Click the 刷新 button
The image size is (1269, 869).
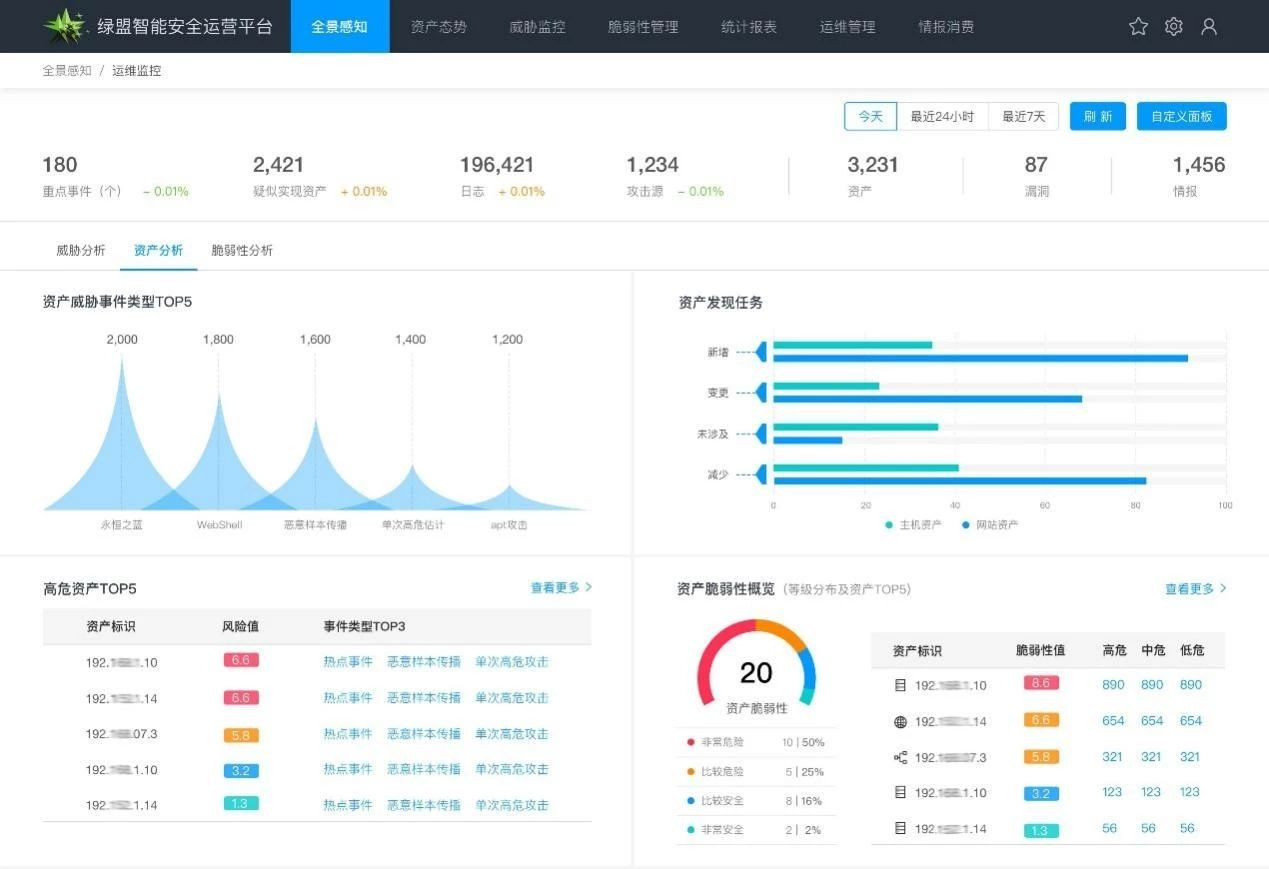[x=1097, y=116]
